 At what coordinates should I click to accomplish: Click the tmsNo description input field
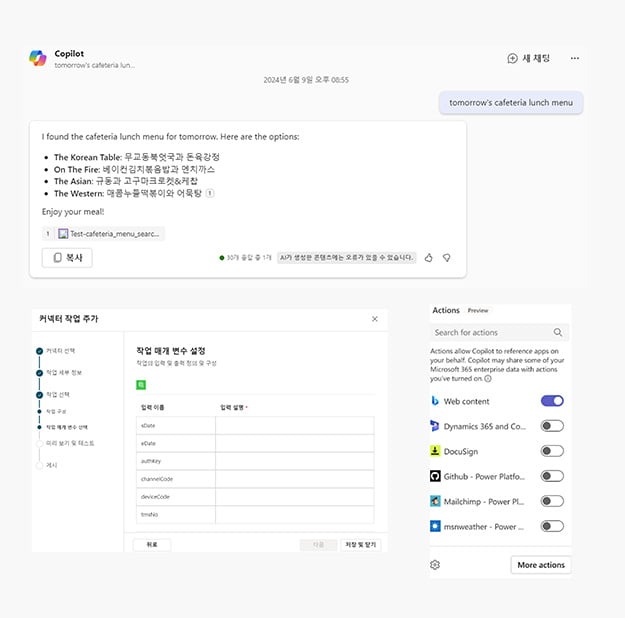coord(295,514)
